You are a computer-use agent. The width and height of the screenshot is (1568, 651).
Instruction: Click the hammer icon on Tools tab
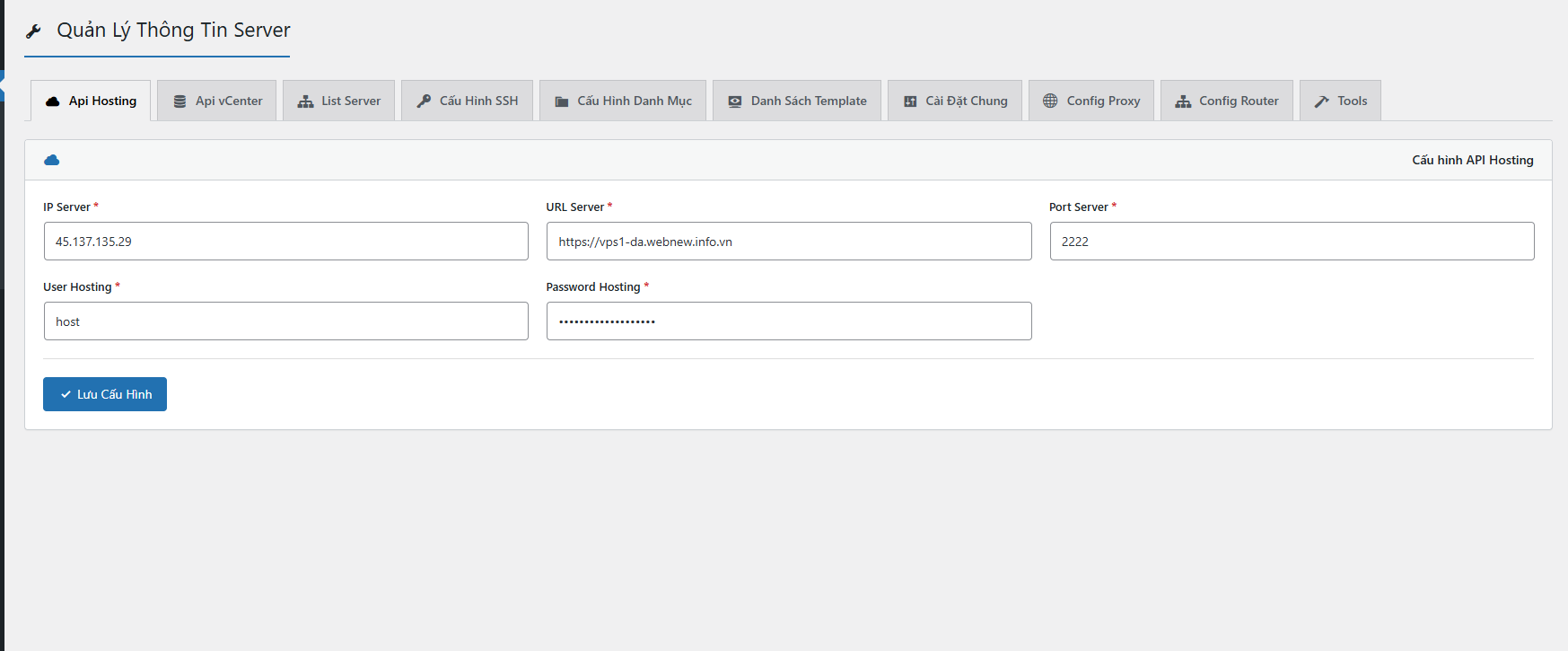1322,101
